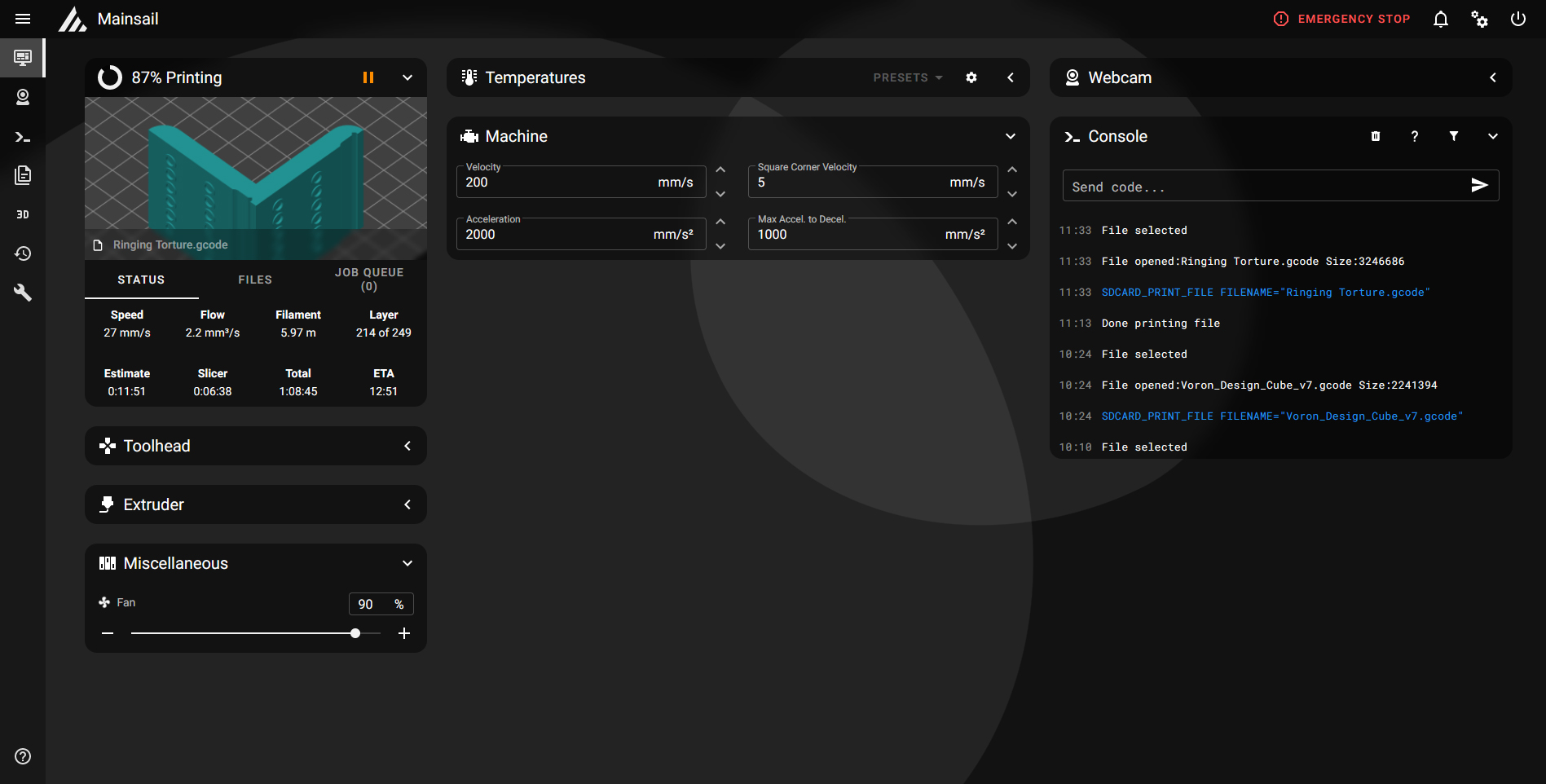Open the temperature Presets dropdown
The height and width of the screenshot is (784, 1546).
908,77
